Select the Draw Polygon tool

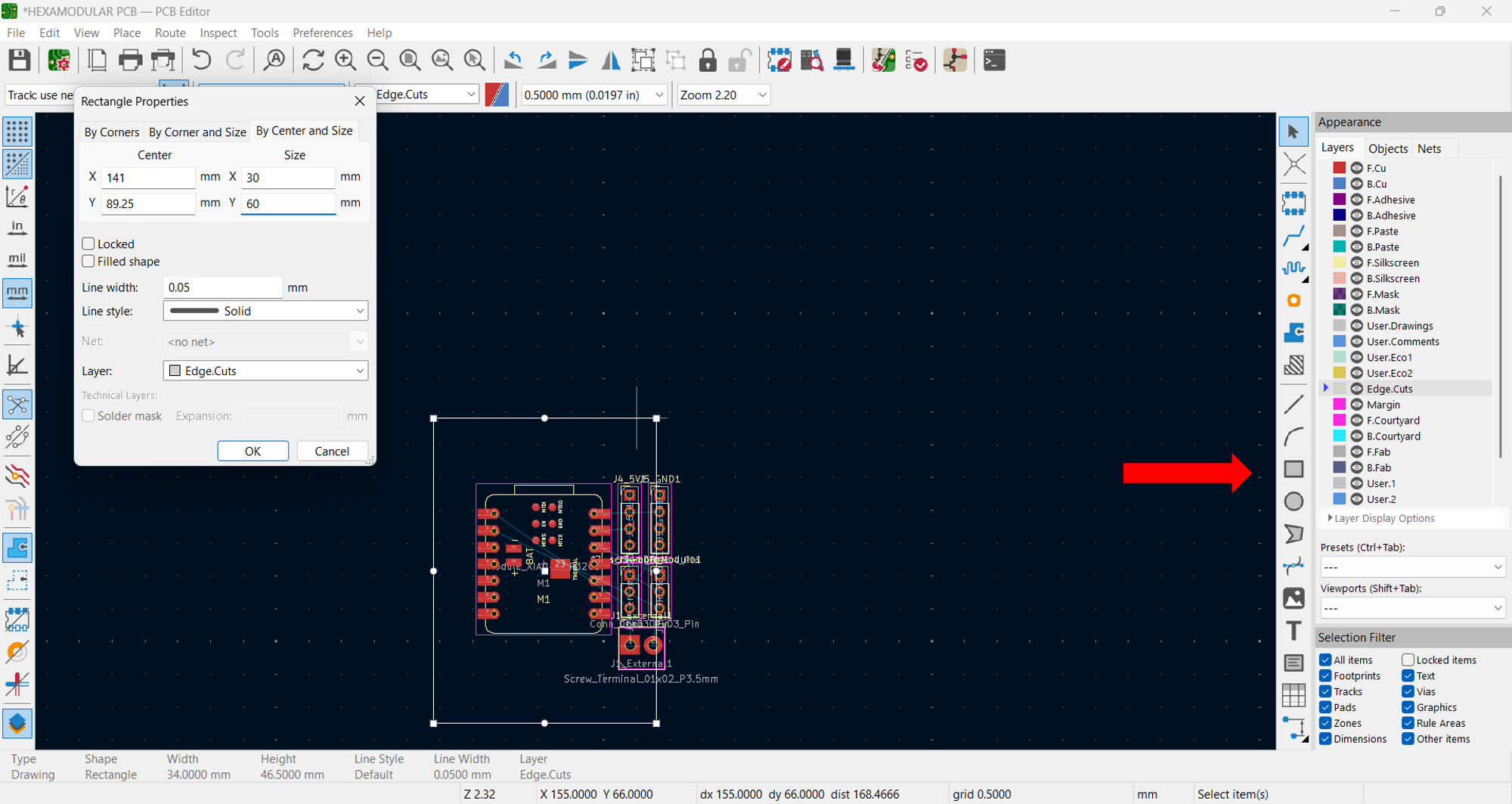1294,533
